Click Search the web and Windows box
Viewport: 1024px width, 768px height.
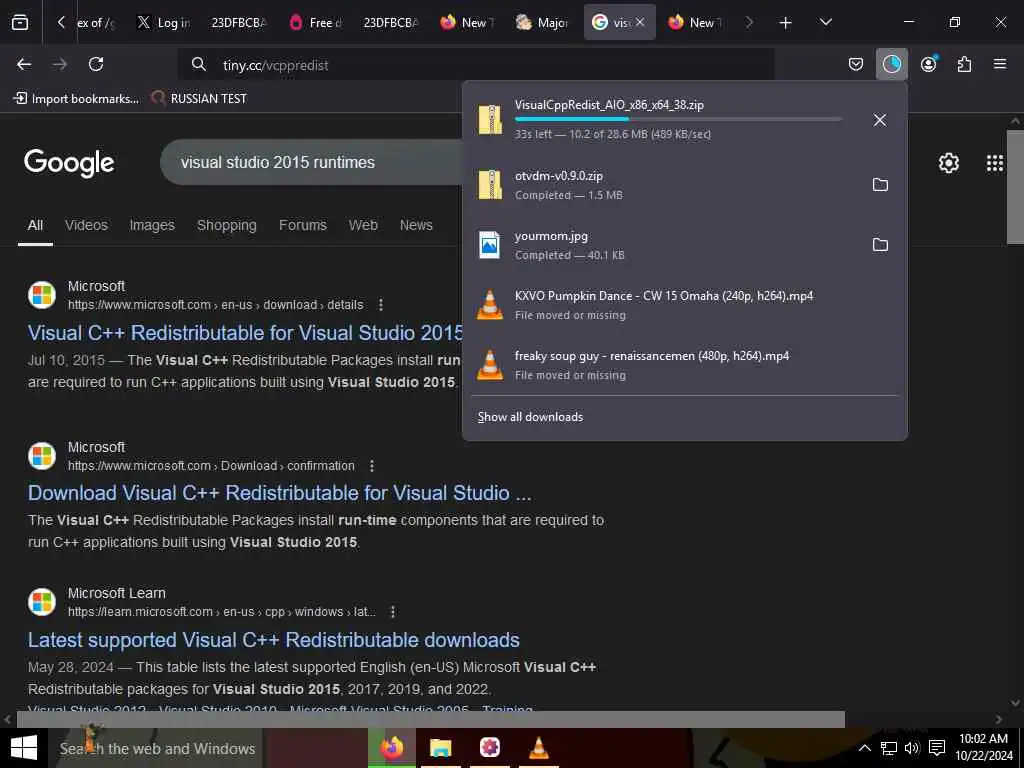coord(155,748)
